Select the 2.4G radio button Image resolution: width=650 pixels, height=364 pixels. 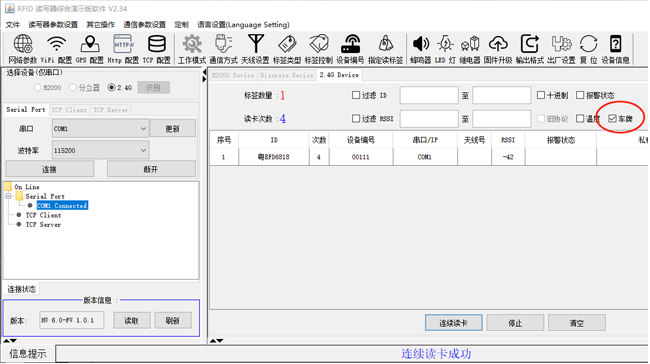111,87
